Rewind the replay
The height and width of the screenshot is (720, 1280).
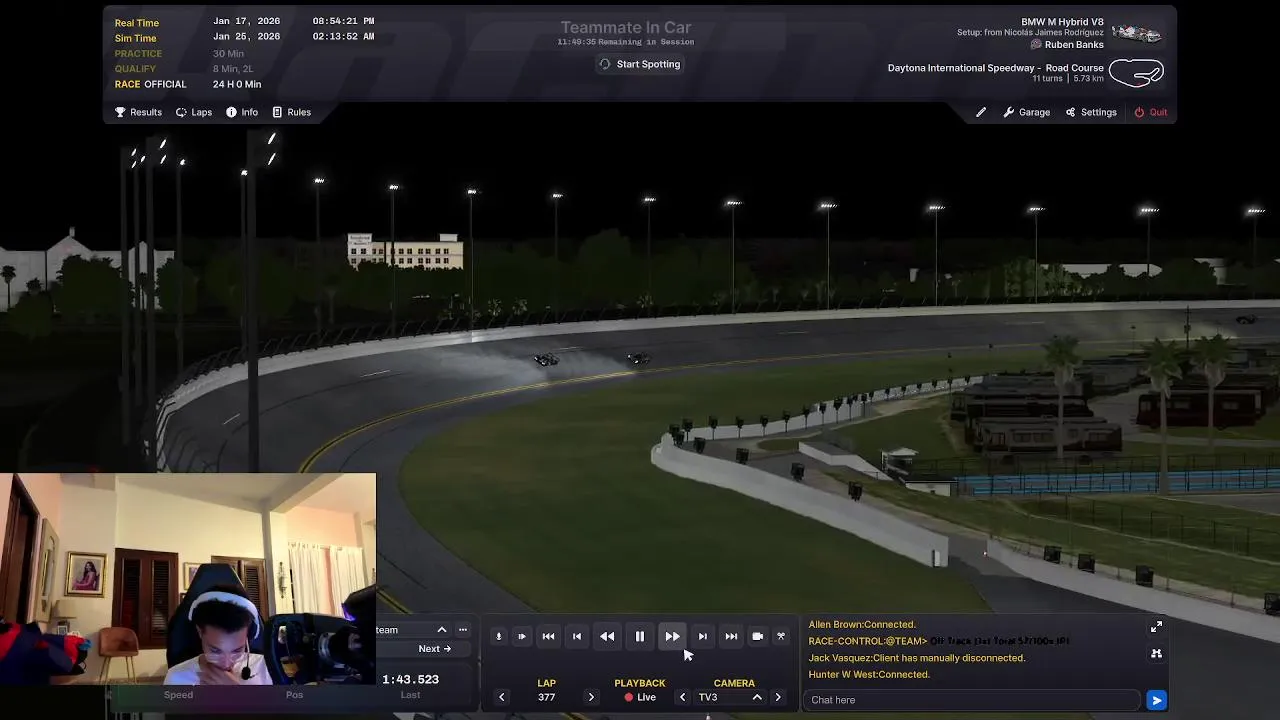pyautogui.click(x=607, y=636)
